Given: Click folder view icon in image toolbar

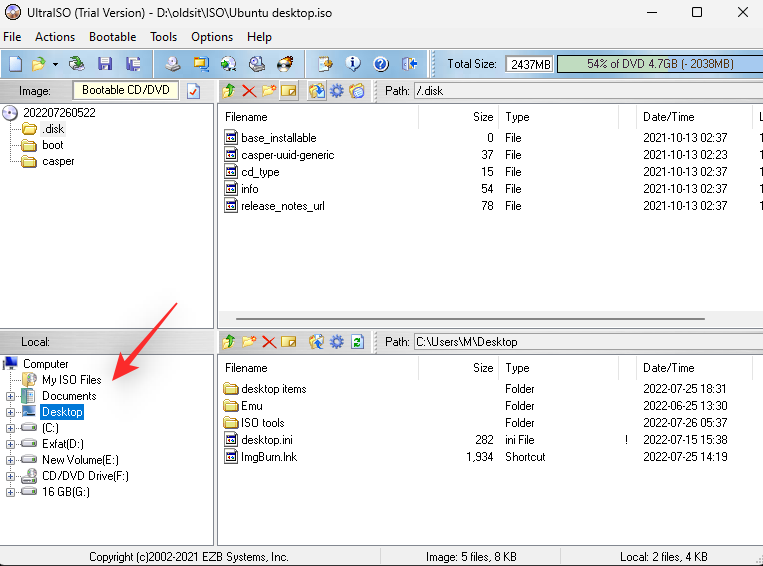Looking at the screenshot, I should (357, 91).
